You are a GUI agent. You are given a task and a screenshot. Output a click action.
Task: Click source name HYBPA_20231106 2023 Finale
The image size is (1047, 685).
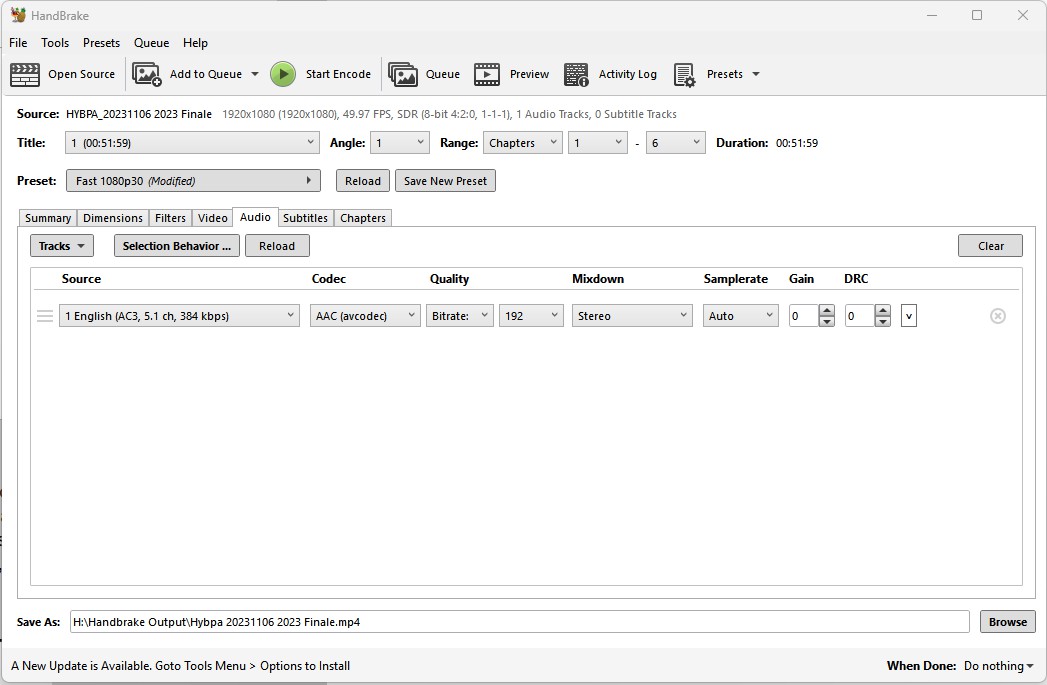pyautogui.click(x=139, y=114)
